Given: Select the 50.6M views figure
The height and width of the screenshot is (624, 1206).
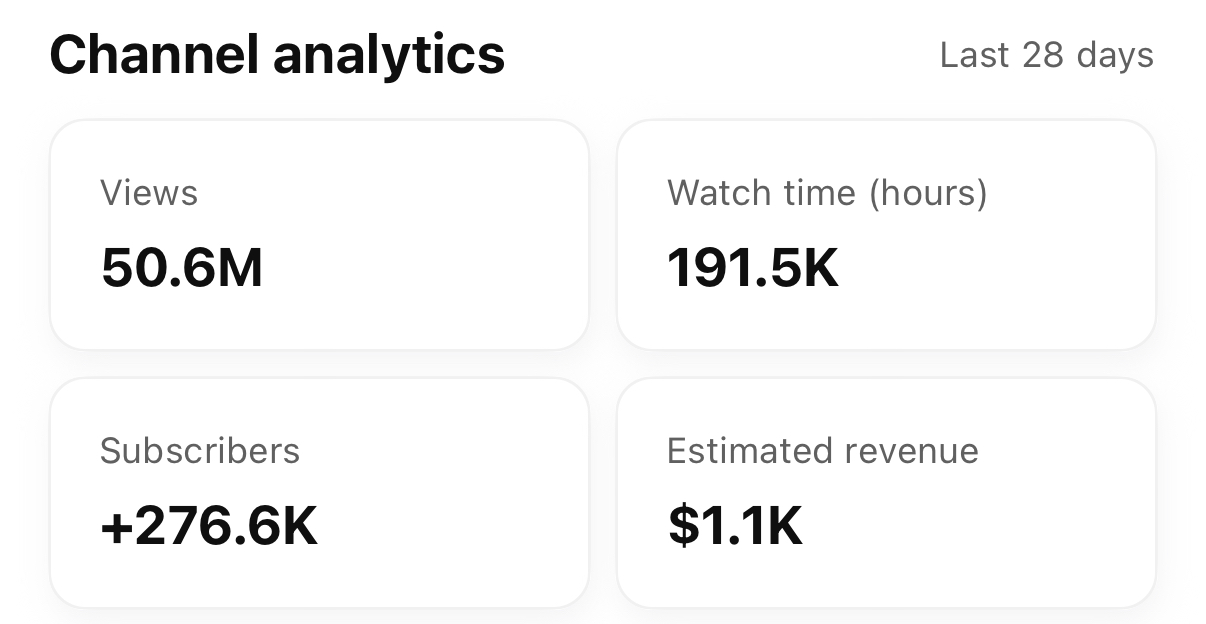Looking at the screenshot, I should (x=182, y=268).
